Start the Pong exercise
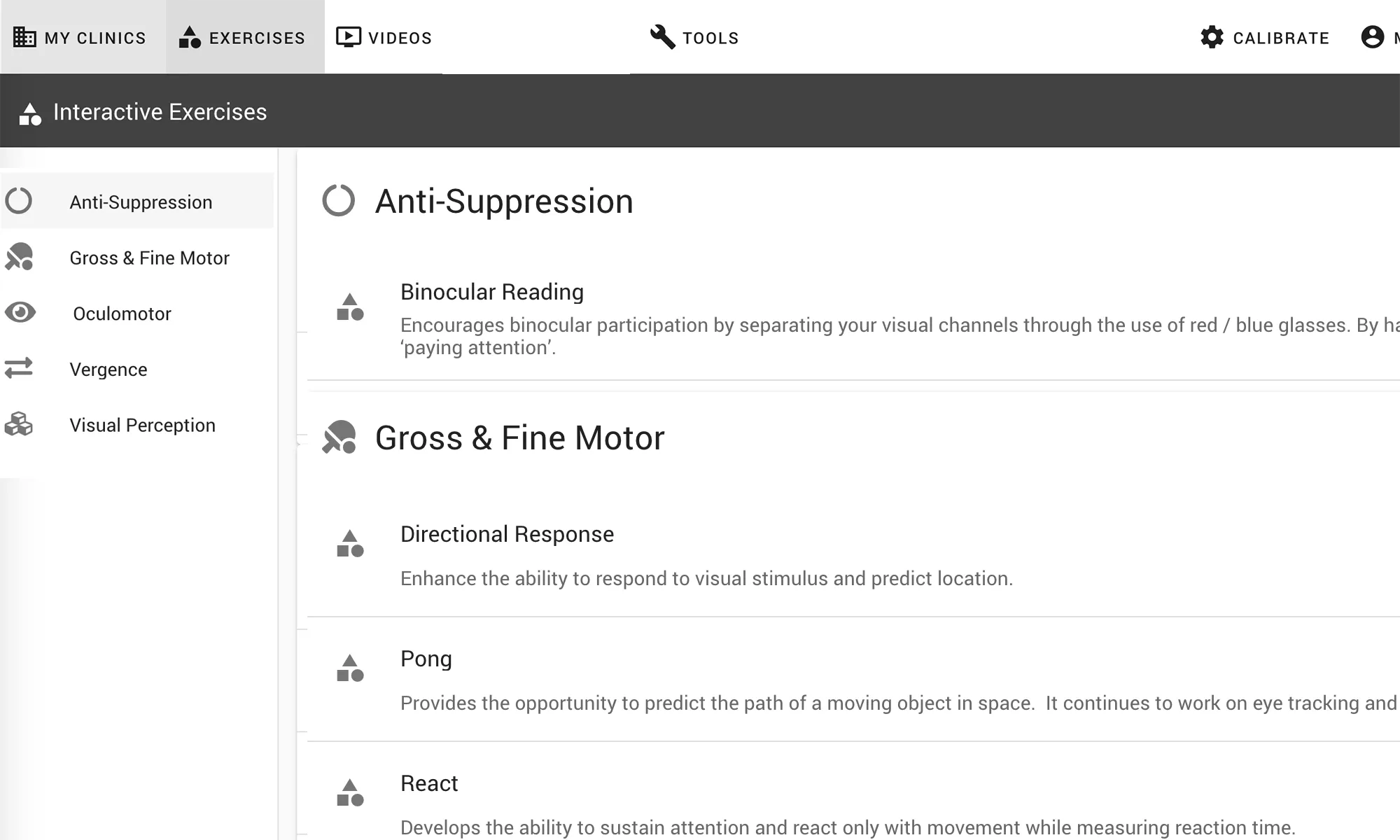The height and width of the screenshot is (840, 1400). tap(426, 659)
